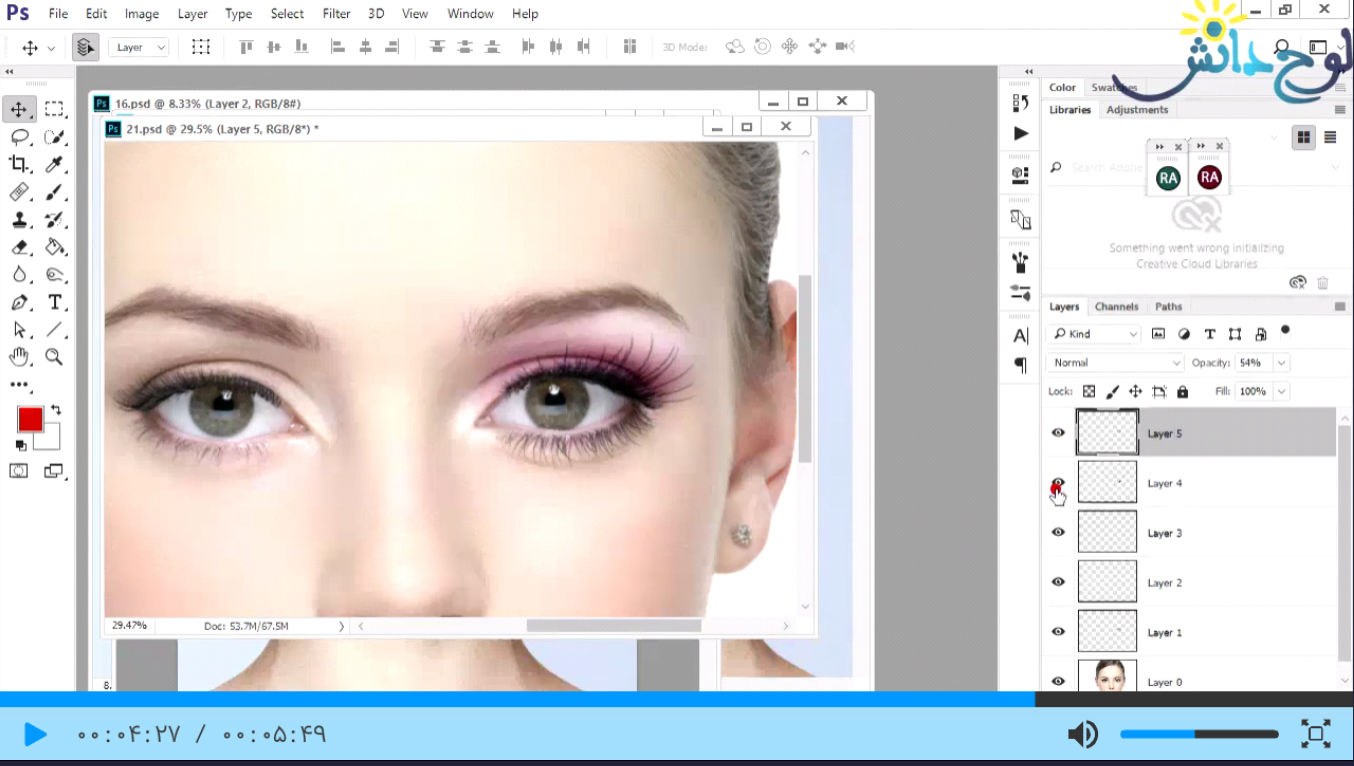Swap foreground and background colors
Viewport: 1354px width, 766px height.
(x=56, y=410)
